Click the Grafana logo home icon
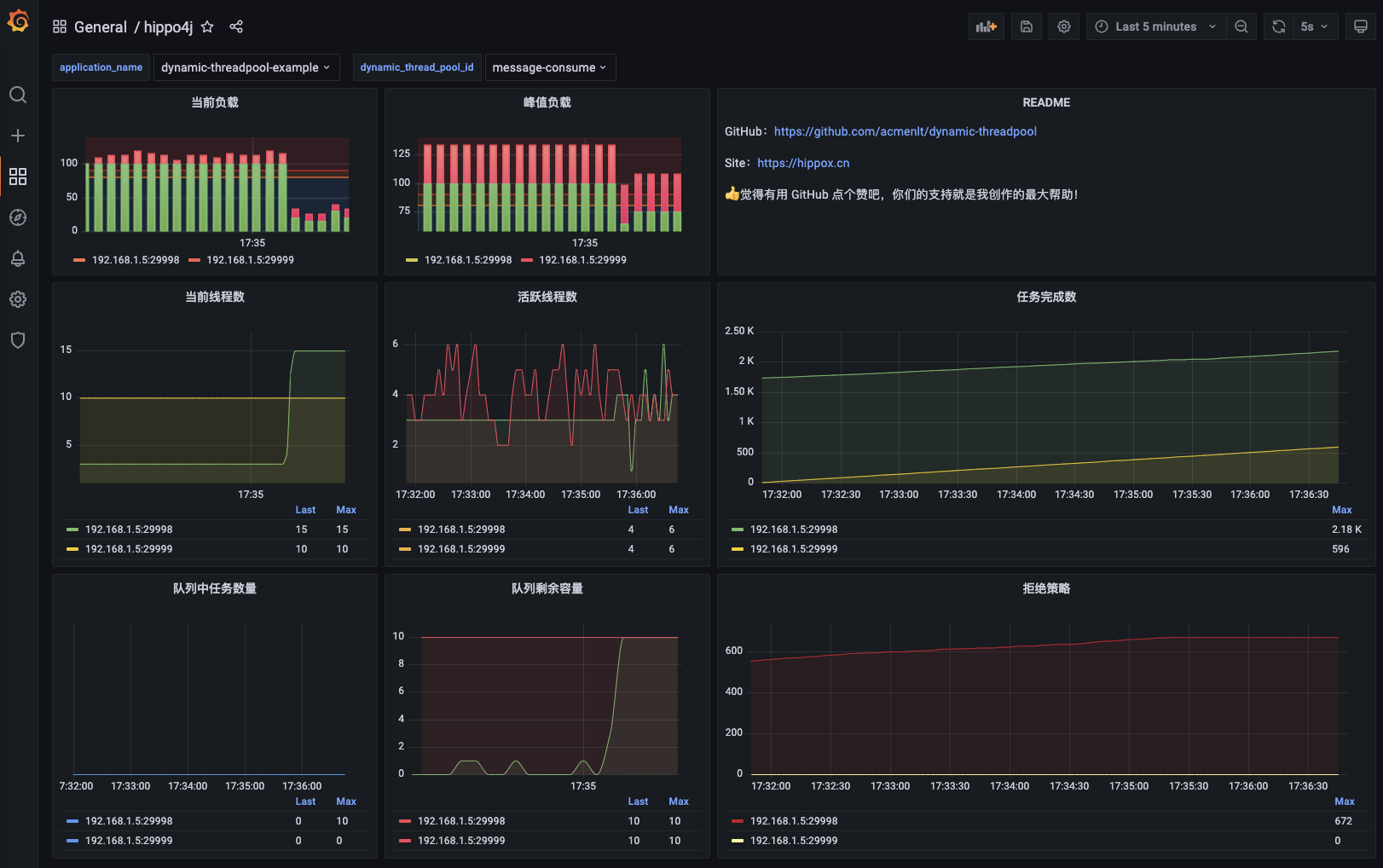 click(x=18, y=21)
